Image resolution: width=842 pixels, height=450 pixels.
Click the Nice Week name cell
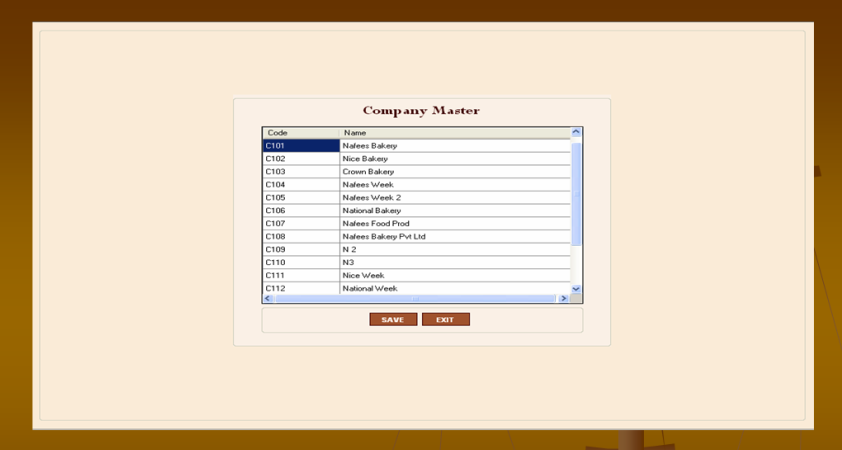[455, 275]
